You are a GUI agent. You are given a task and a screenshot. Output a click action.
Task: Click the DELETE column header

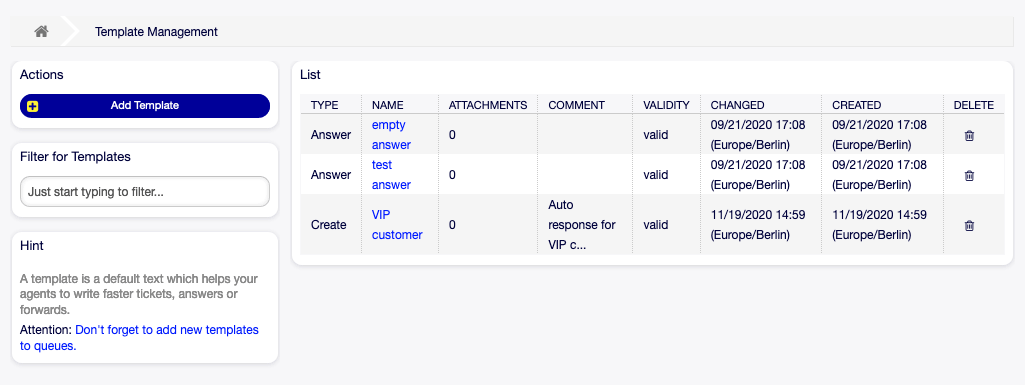973,105
